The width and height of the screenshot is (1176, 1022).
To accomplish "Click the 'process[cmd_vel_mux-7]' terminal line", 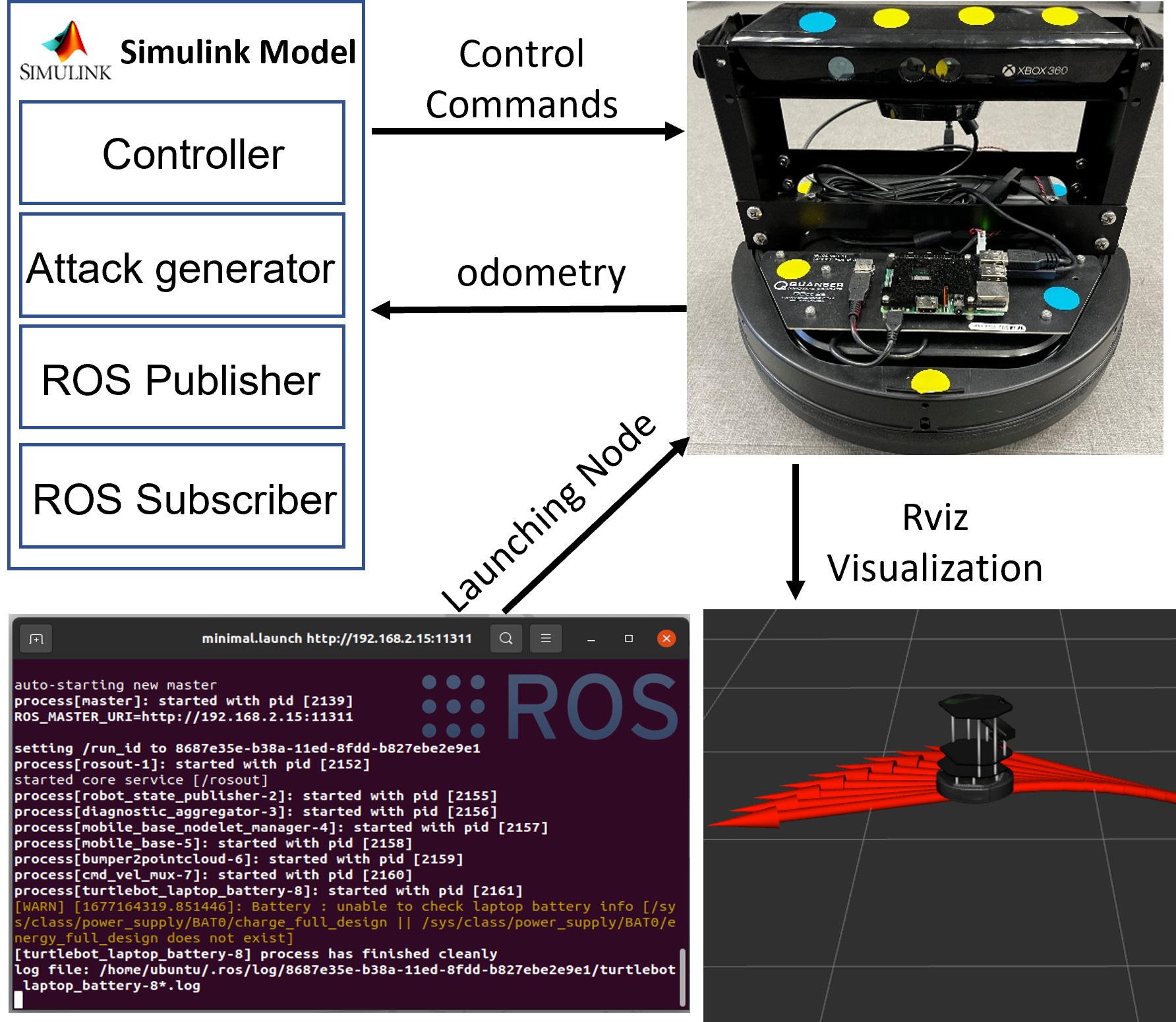I will point(214,875).
